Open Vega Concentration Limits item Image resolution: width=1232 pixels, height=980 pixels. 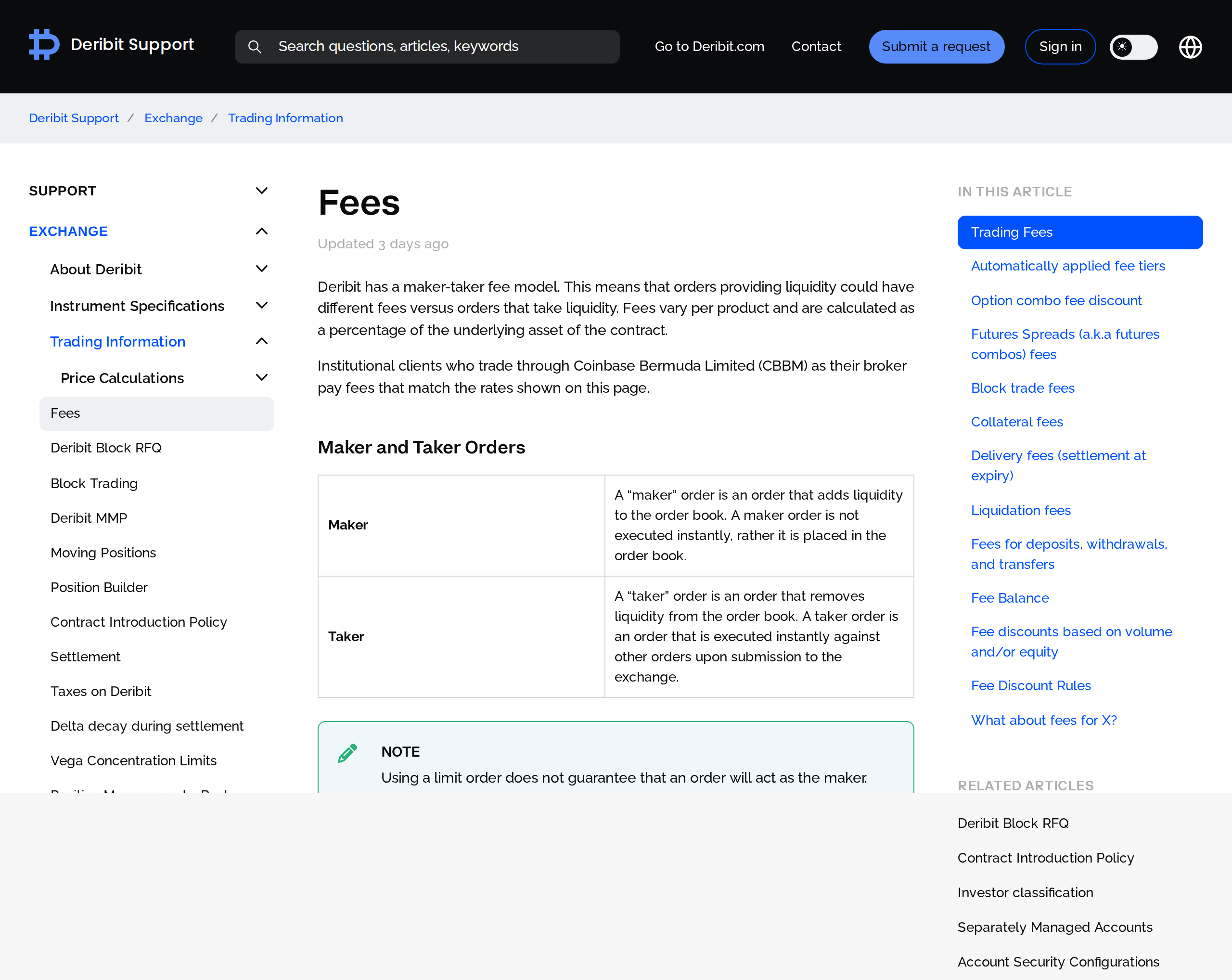pos(133,761)
